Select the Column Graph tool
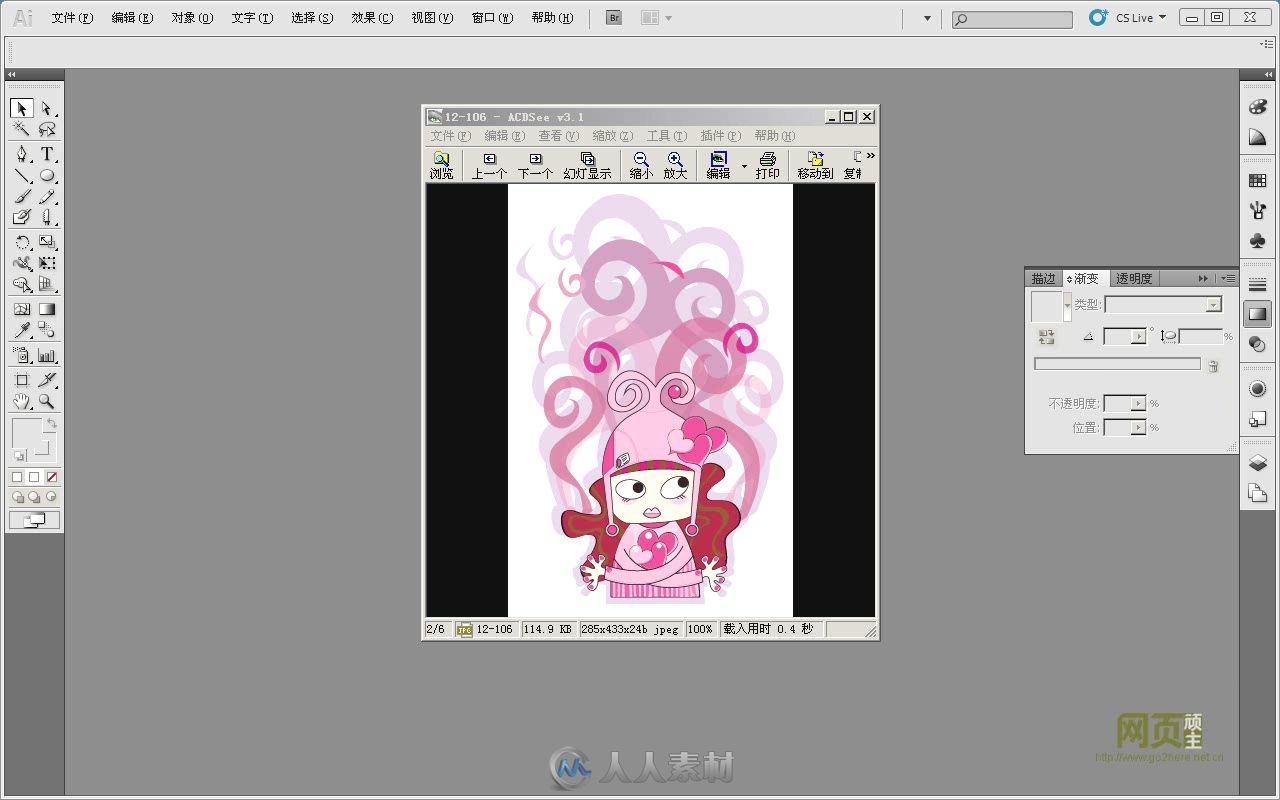Viewport: 1280px width, 800px height. (47, 355)
